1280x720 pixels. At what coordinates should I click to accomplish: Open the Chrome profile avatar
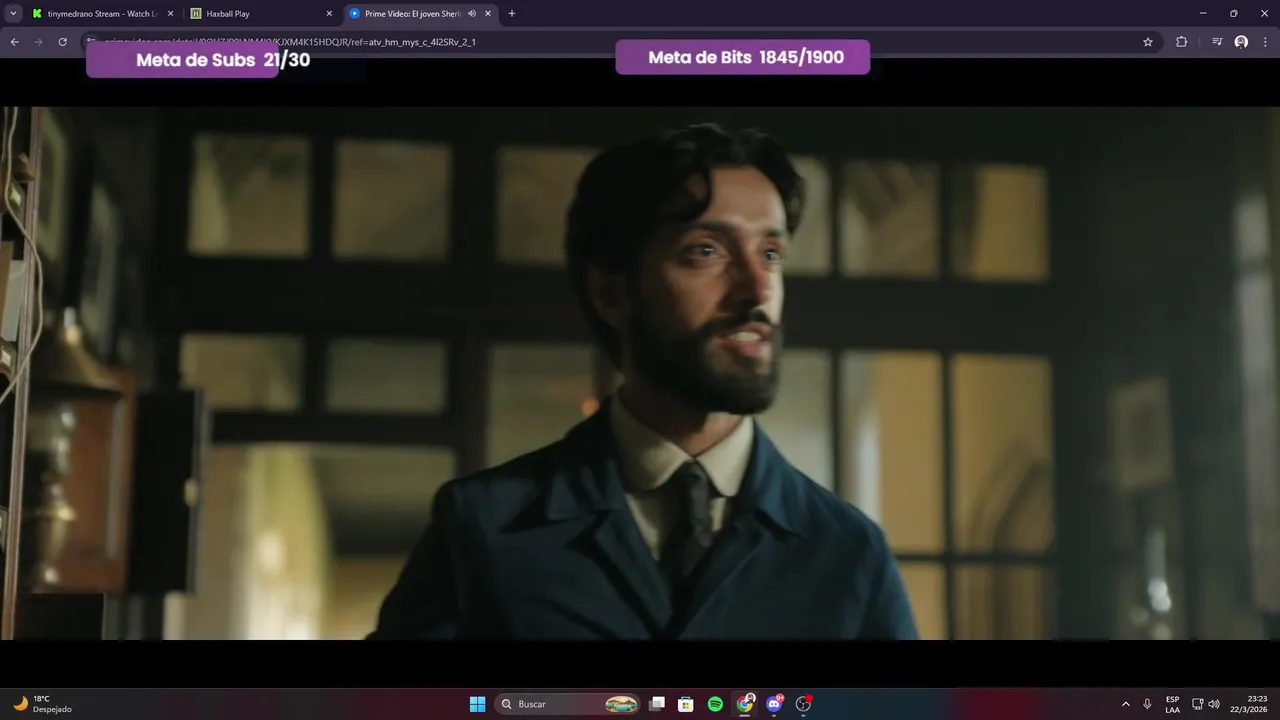pos(1241,42)
